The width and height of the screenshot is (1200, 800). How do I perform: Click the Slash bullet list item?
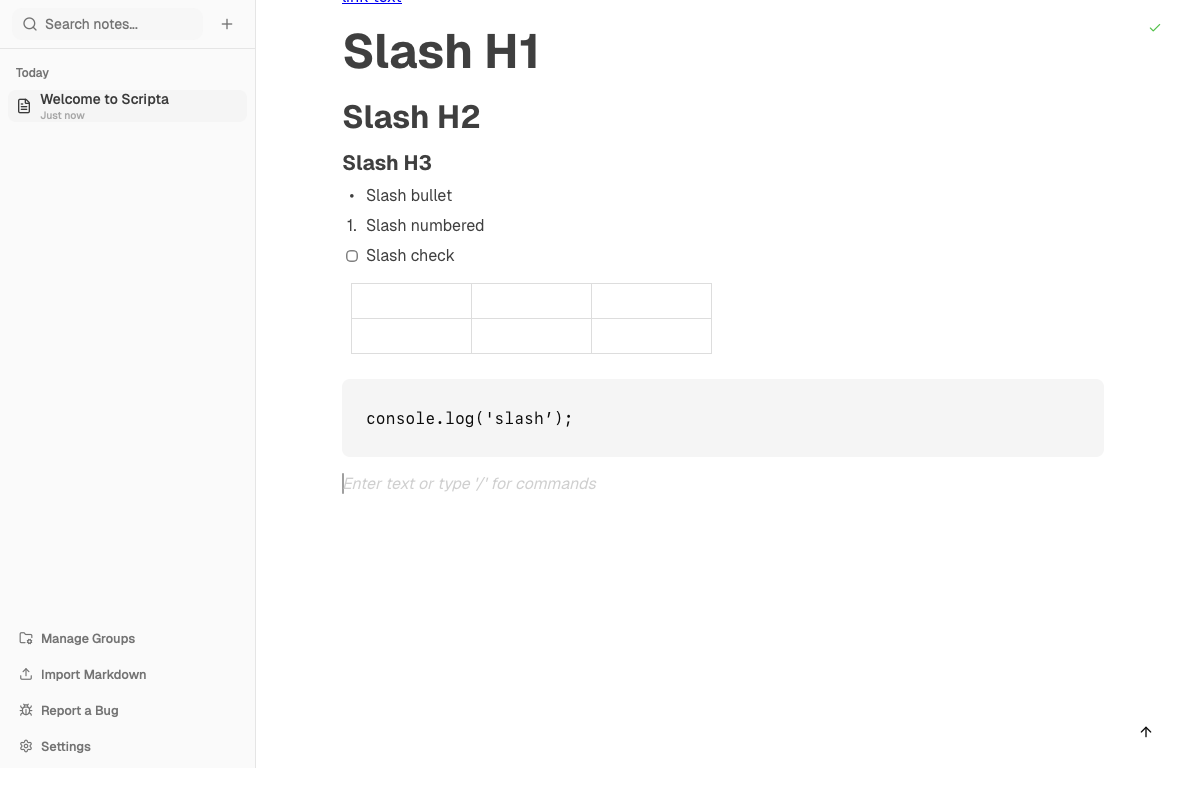[409, 195]
